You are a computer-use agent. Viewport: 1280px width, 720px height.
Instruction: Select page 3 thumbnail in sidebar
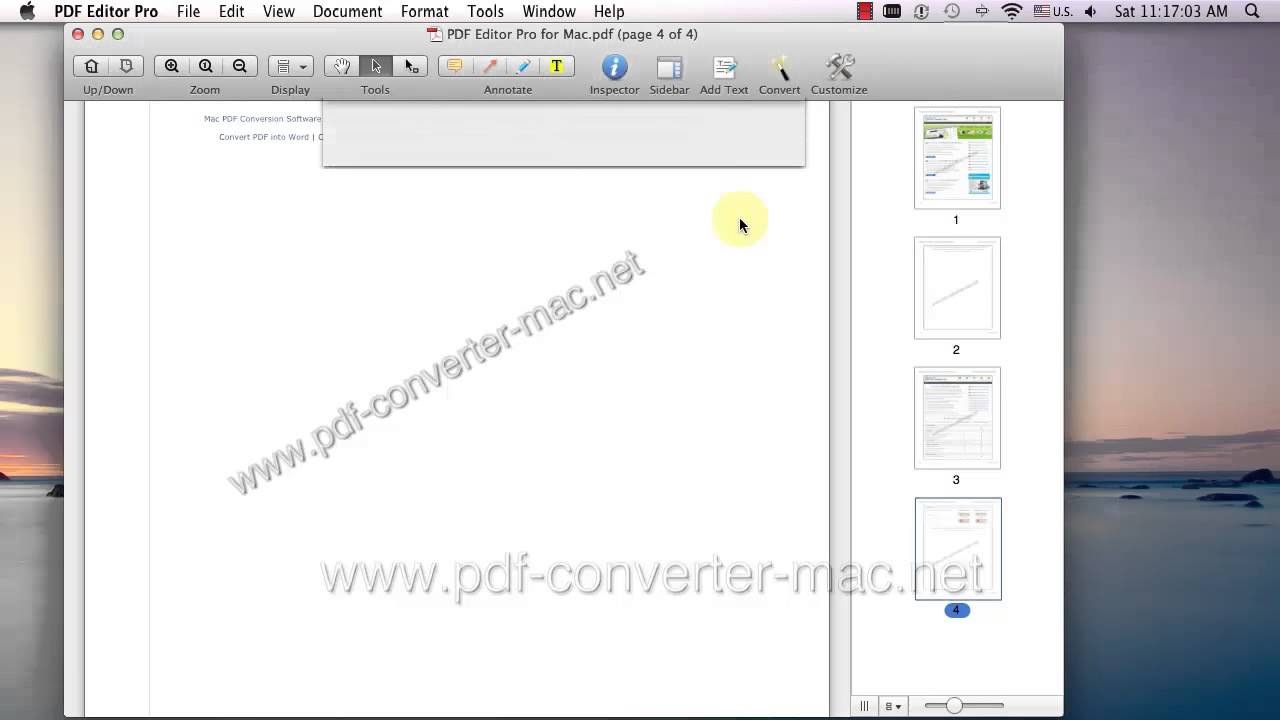click(957, 418)
